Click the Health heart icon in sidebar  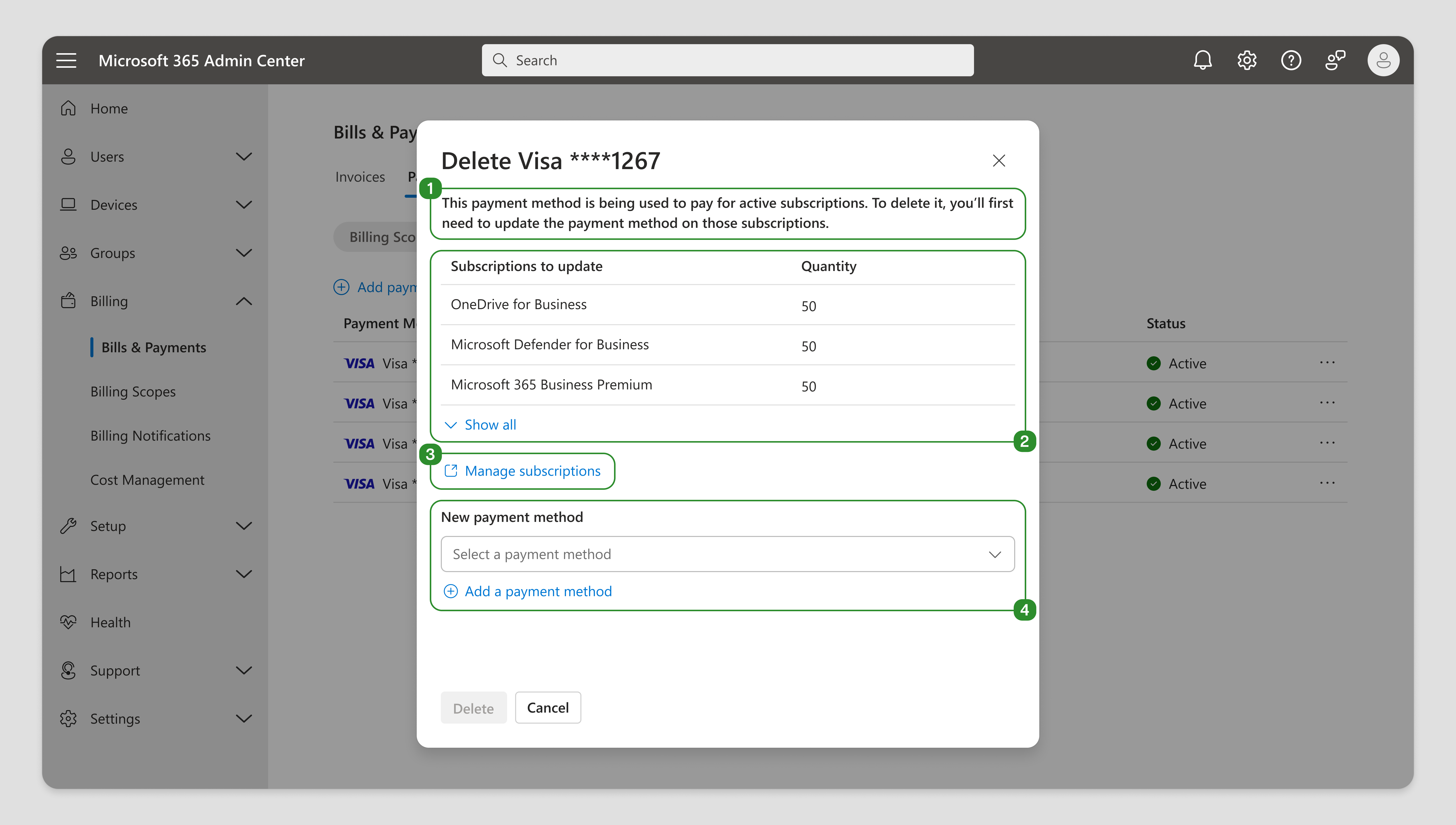pos(68,622)
